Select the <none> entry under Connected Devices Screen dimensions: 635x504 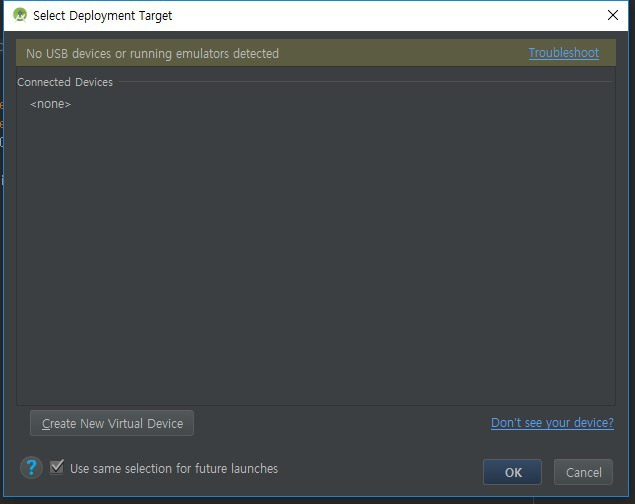pyautogui.click(x=51, y=104)
